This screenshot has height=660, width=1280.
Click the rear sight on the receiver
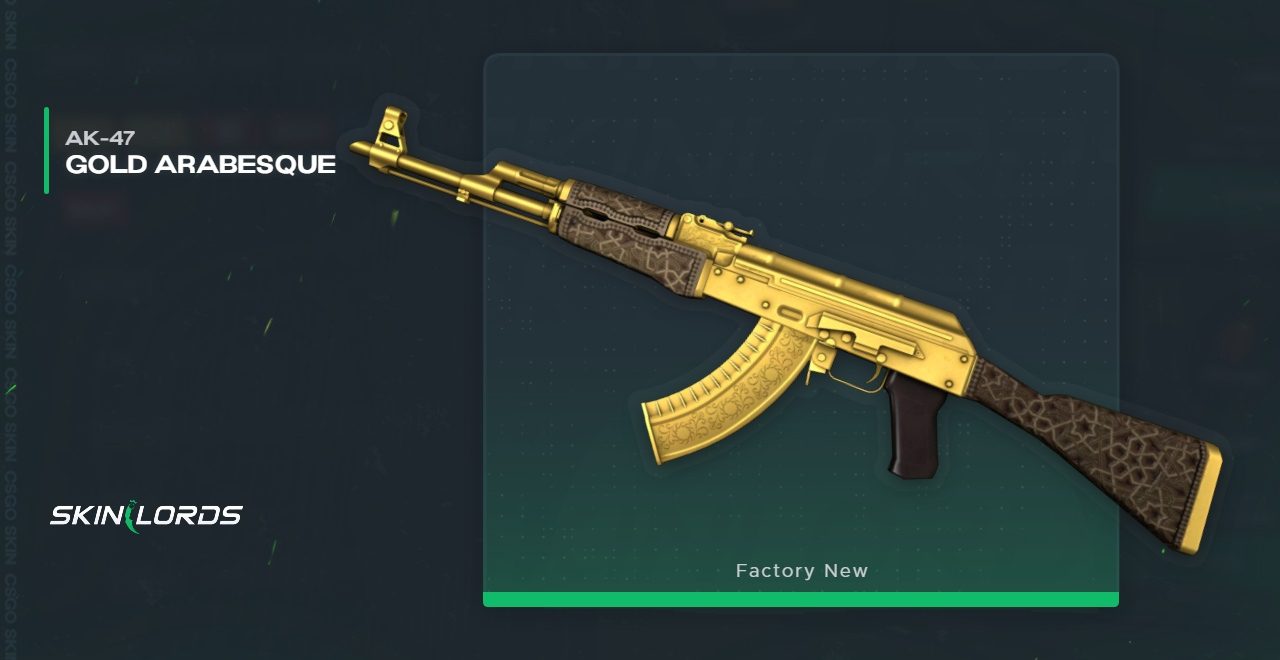tap(722, 227)
